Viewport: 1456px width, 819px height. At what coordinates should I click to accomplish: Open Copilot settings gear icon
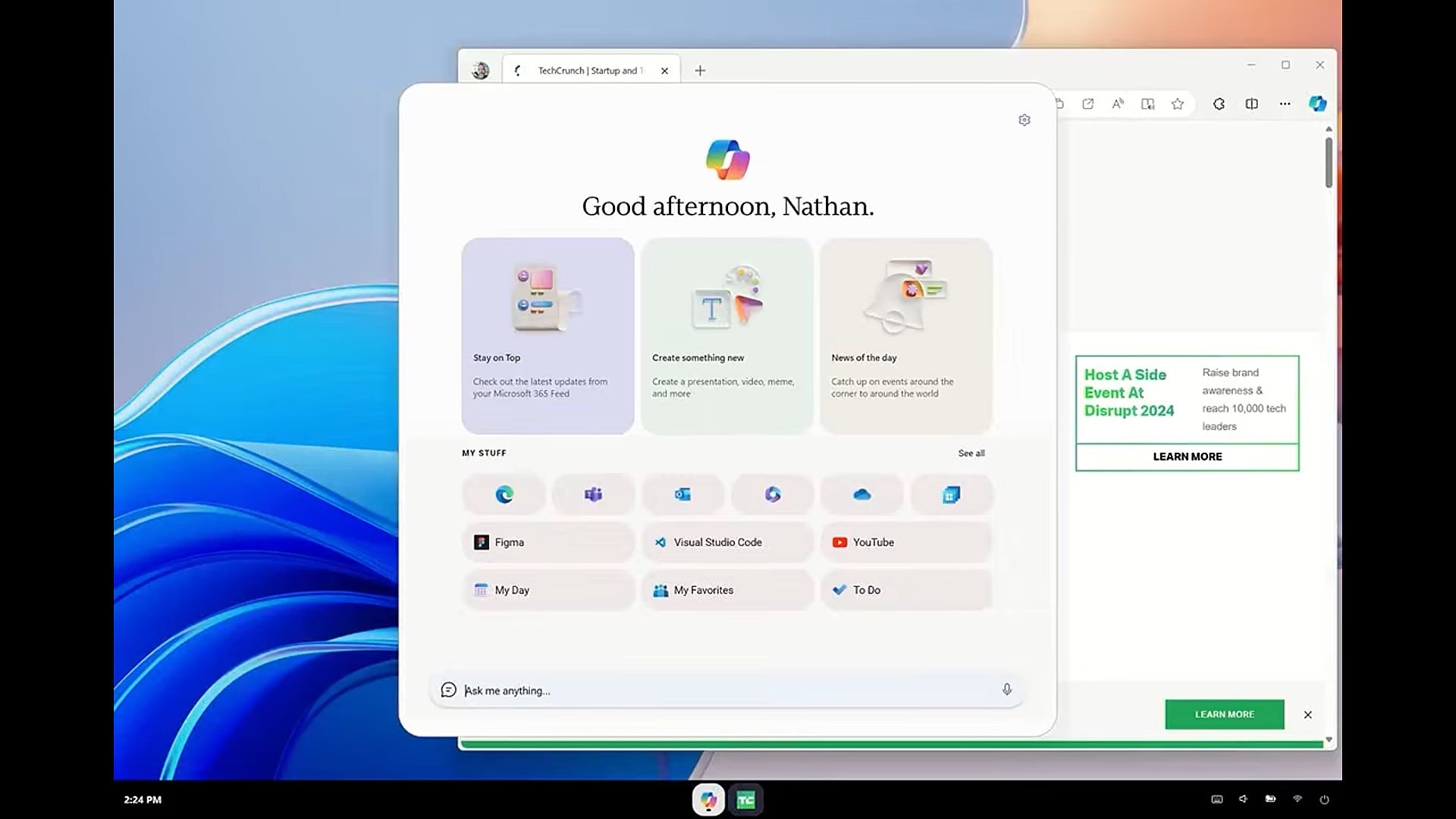(x=1025, y=120)
